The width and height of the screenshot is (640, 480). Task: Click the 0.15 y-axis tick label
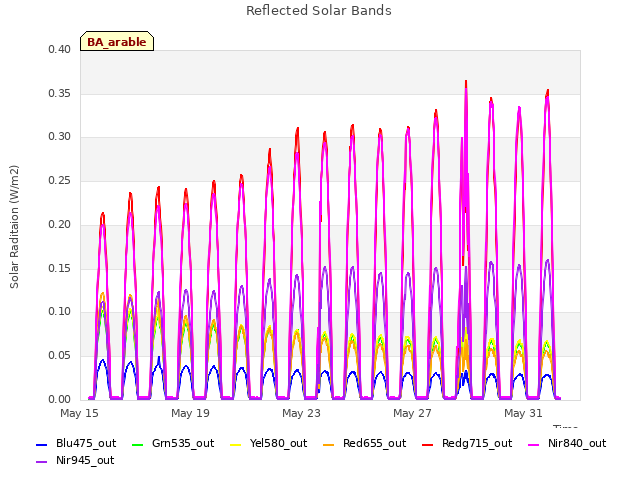coord(59,269)
